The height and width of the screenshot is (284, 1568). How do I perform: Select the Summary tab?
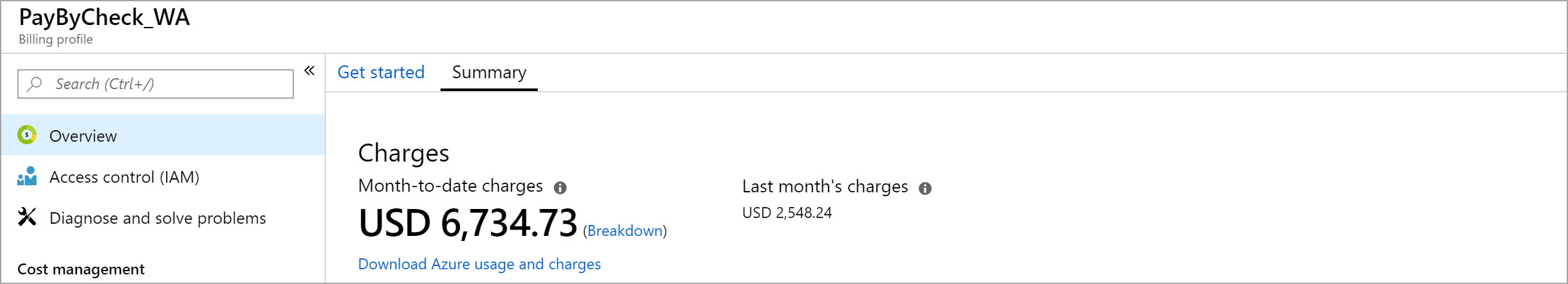coord(489,72)
